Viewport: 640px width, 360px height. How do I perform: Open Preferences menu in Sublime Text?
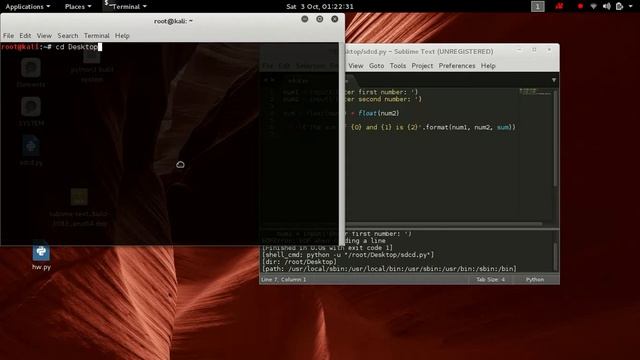point(457,66)
